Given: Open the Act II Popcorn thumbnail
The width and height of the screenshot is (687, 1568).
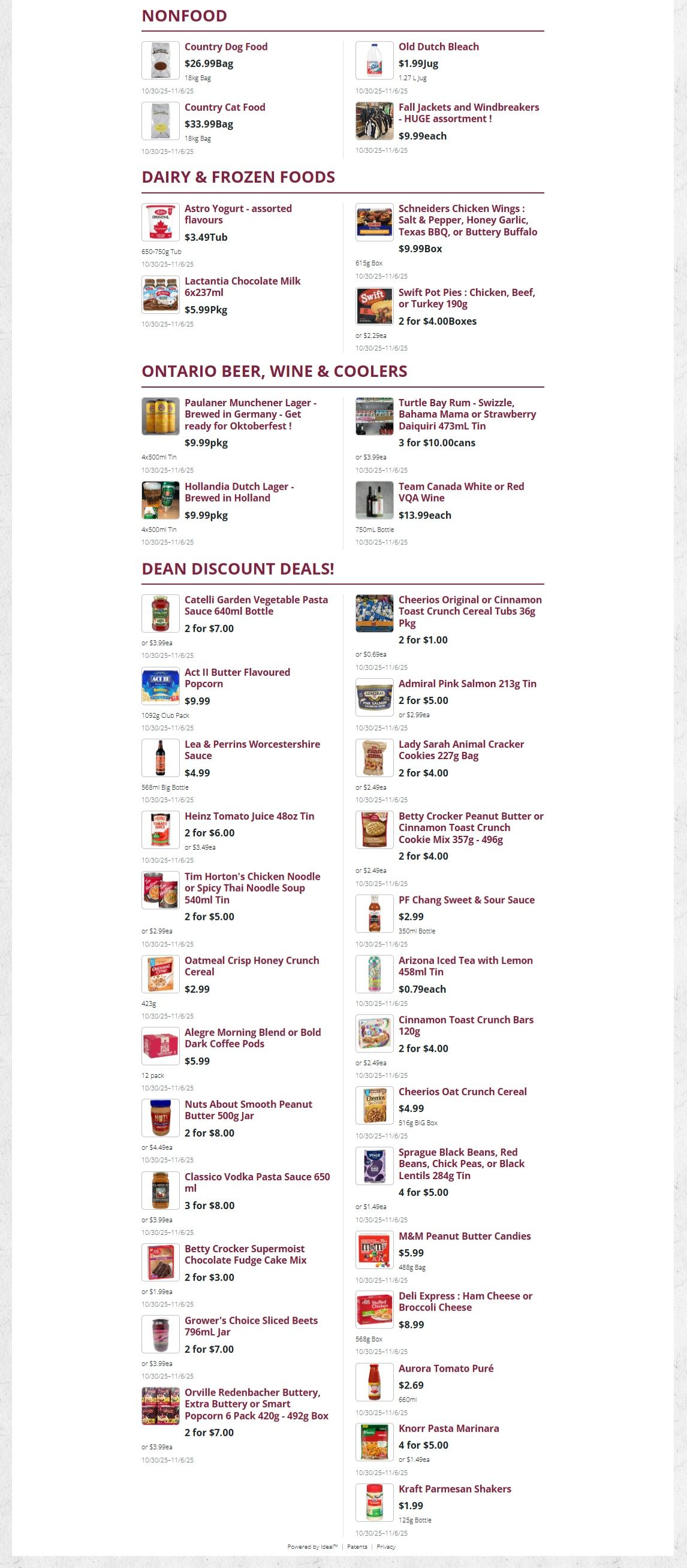Looking at the screenshot, I should tap(160, 686).
